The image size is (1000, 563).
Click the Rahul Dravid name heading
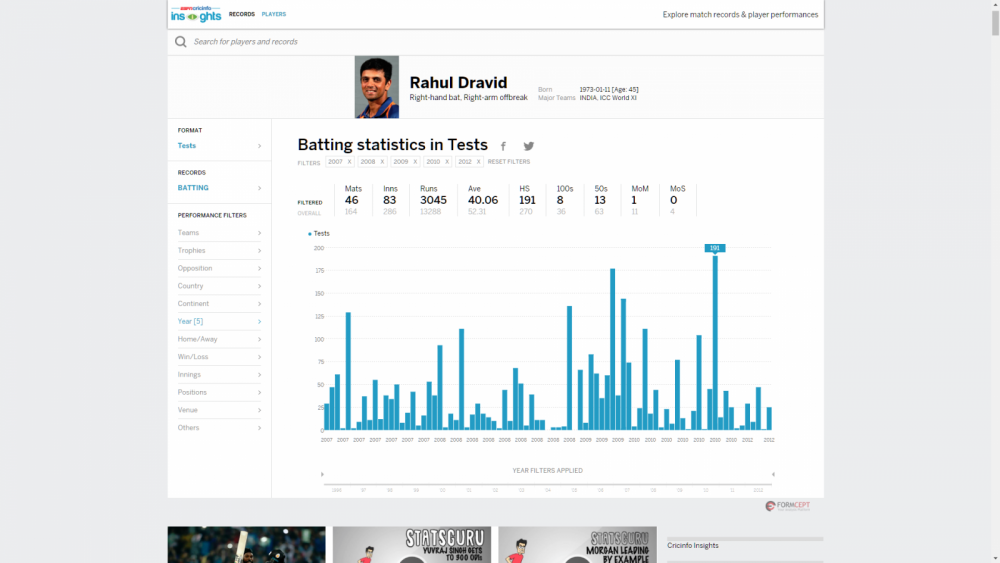pyautogui.click(x=459, y=83)
